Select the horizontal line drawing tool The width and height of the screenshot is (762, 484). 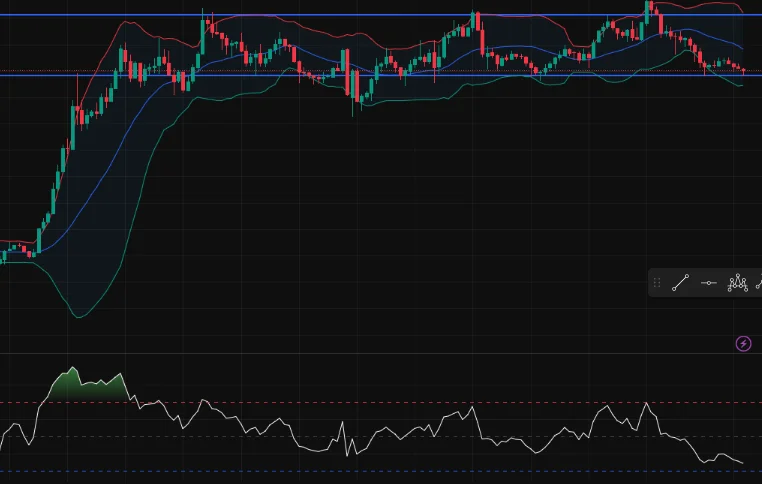pyautogui.click(x=709, y=282)
